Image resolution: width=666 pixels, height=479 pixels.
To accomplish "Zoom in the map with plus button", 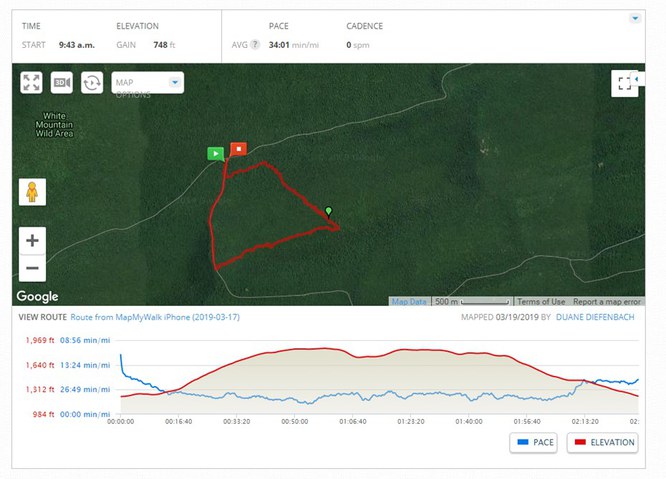I will [x=32, y=240].
